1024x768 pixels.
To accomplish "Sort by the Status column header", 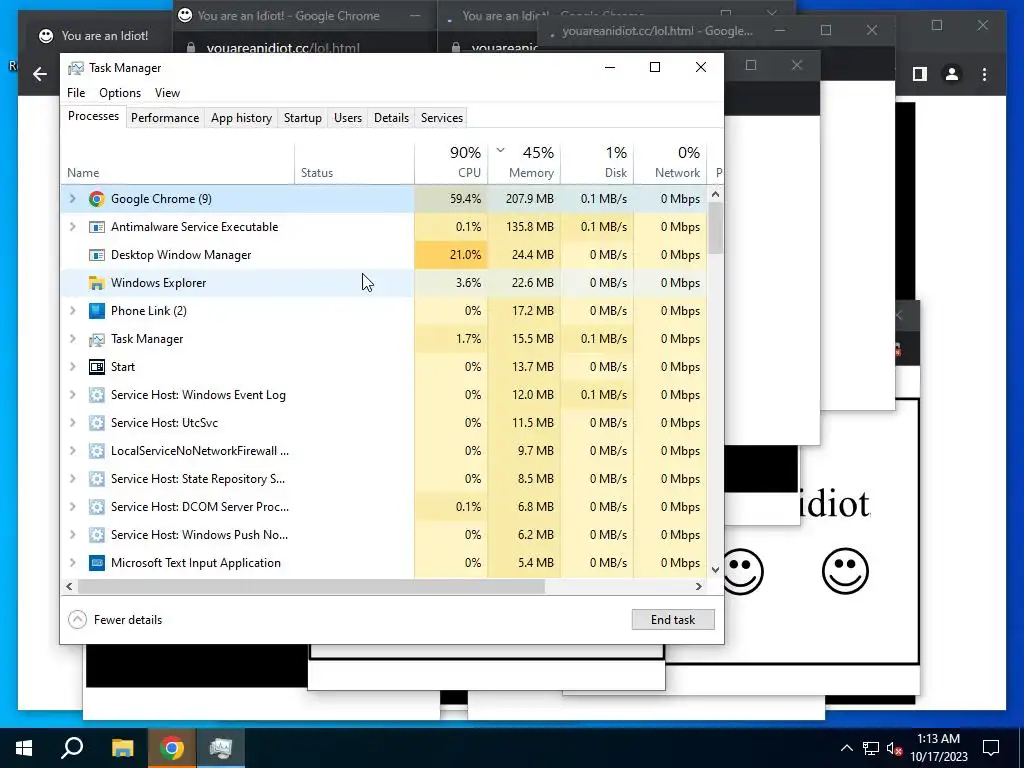I will click(355, 161).
